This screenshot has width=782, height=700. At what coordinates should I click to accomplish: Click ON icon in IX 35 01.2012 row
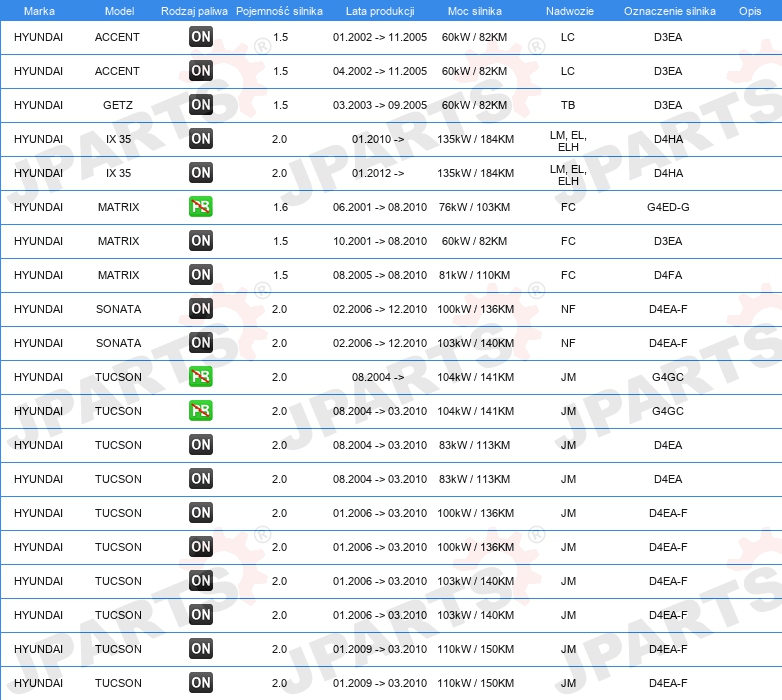coord(201,173)
